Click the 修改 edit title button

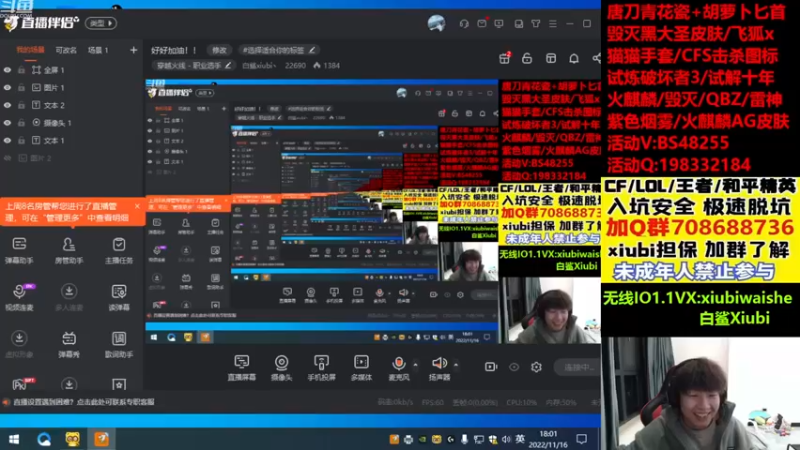point(219,50)
